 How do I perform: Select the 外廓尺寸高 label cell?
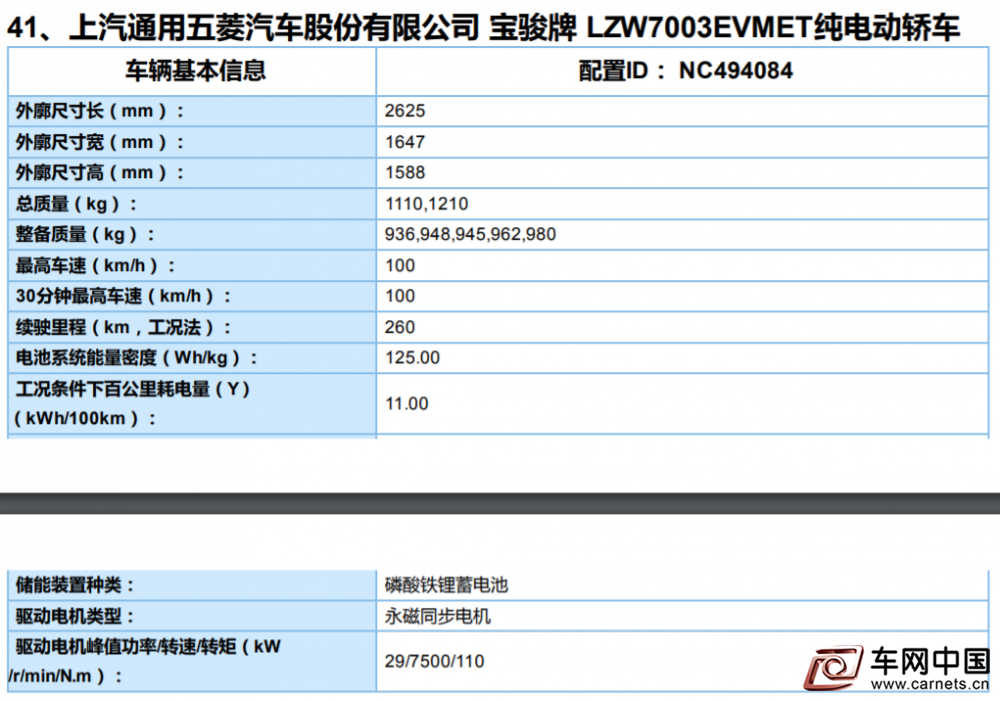(x=192, y=173)
